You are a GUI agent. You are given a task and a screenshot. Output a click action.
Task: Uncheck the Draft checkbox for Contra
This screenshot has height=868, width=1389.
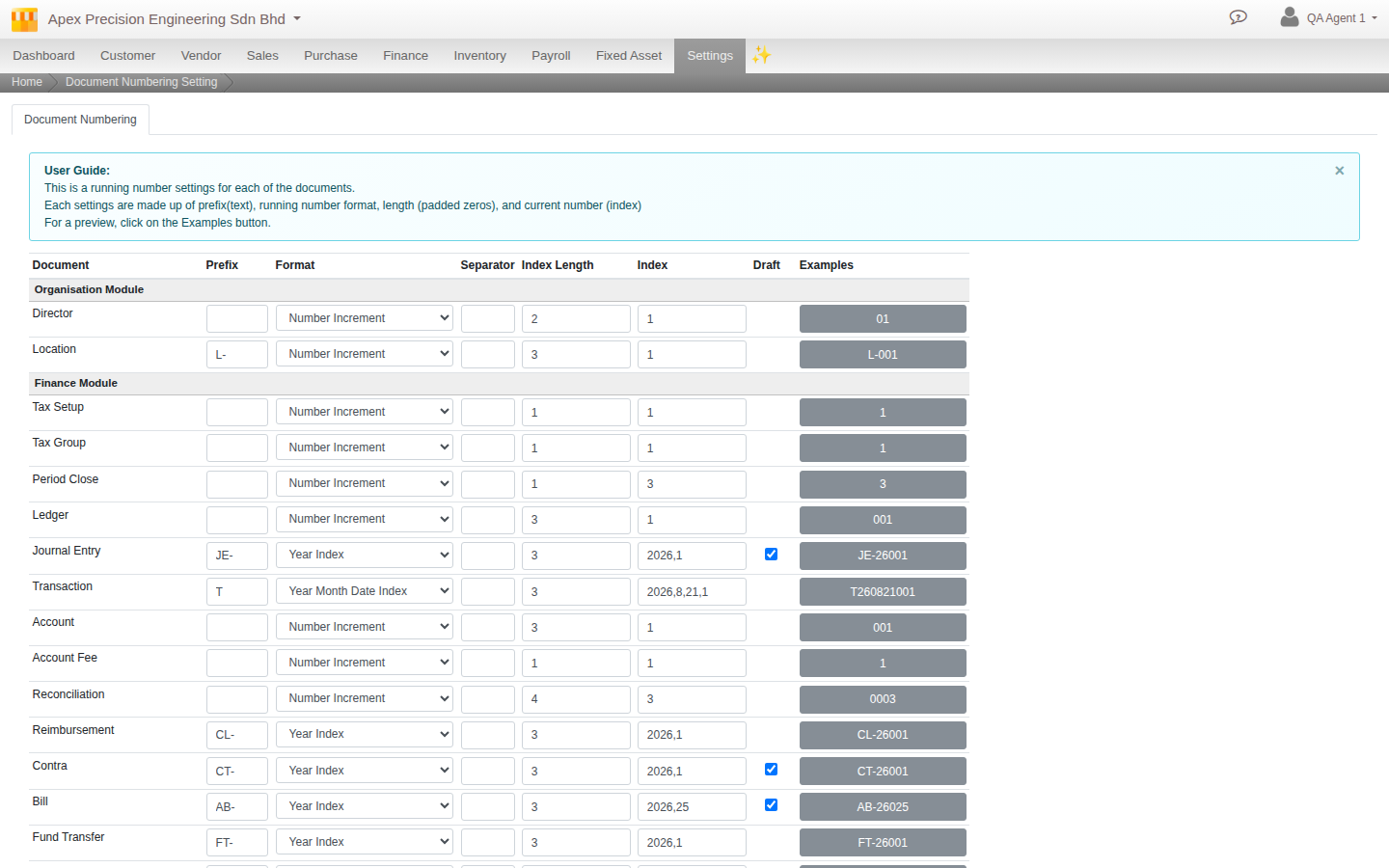[771, 769]
